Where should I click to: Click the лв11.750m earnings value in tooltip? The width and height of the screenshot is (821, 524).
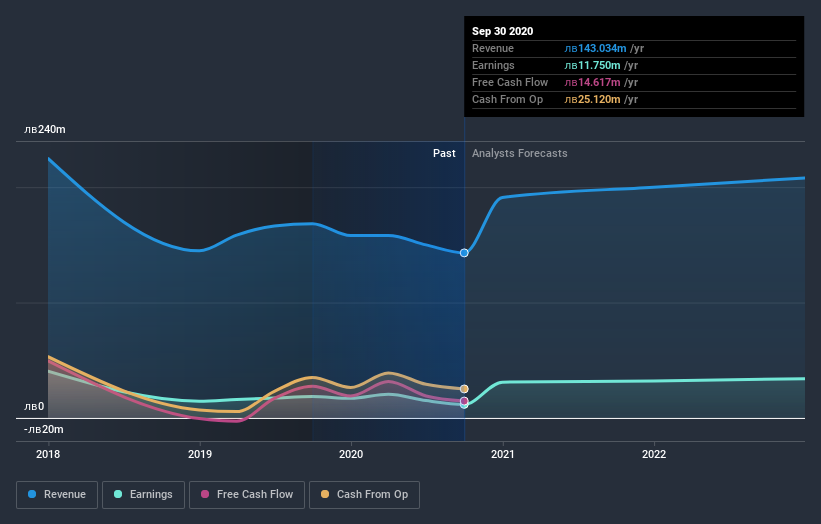pyautogui.click(x=592, y=65)
